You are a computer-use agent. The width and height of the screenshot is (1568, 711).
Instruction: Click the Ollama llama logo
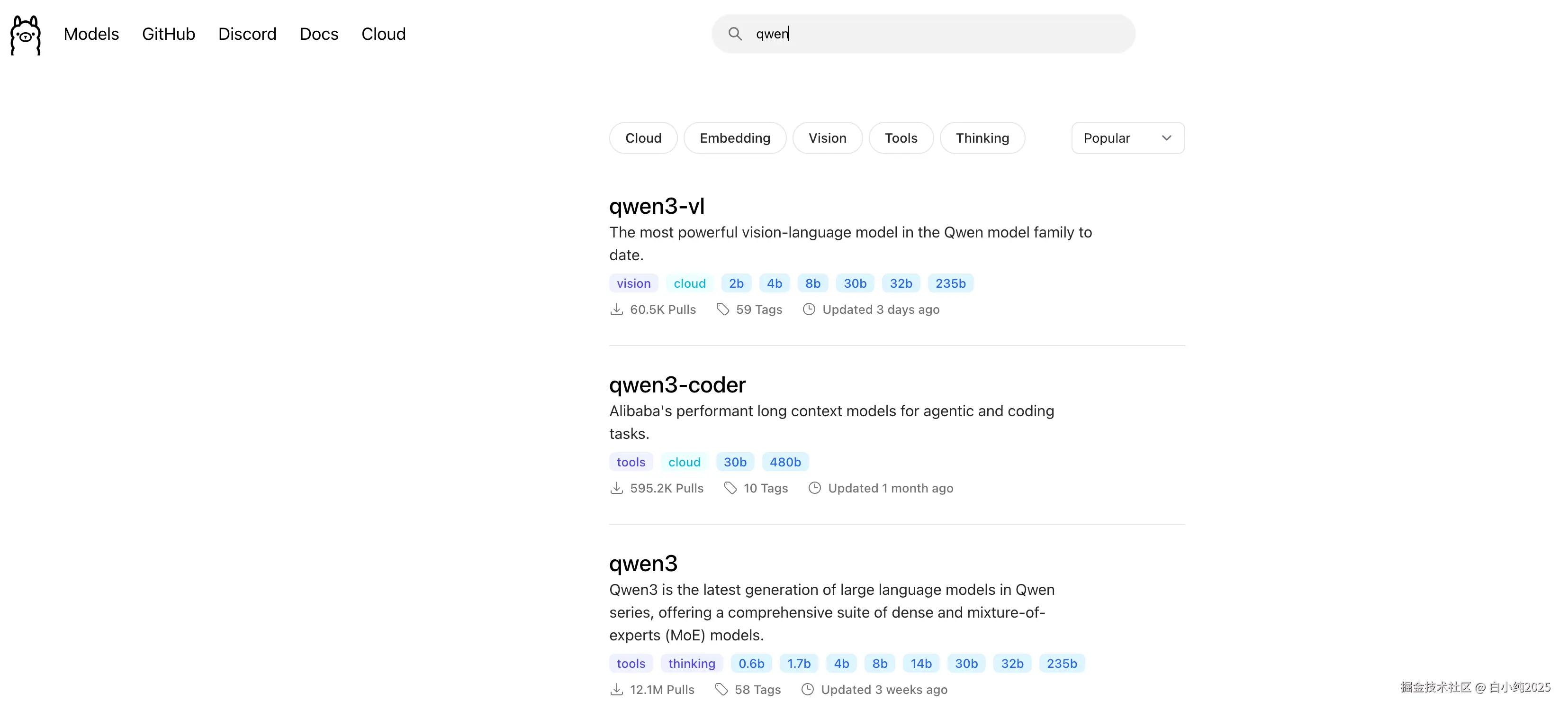coord(26,35)
